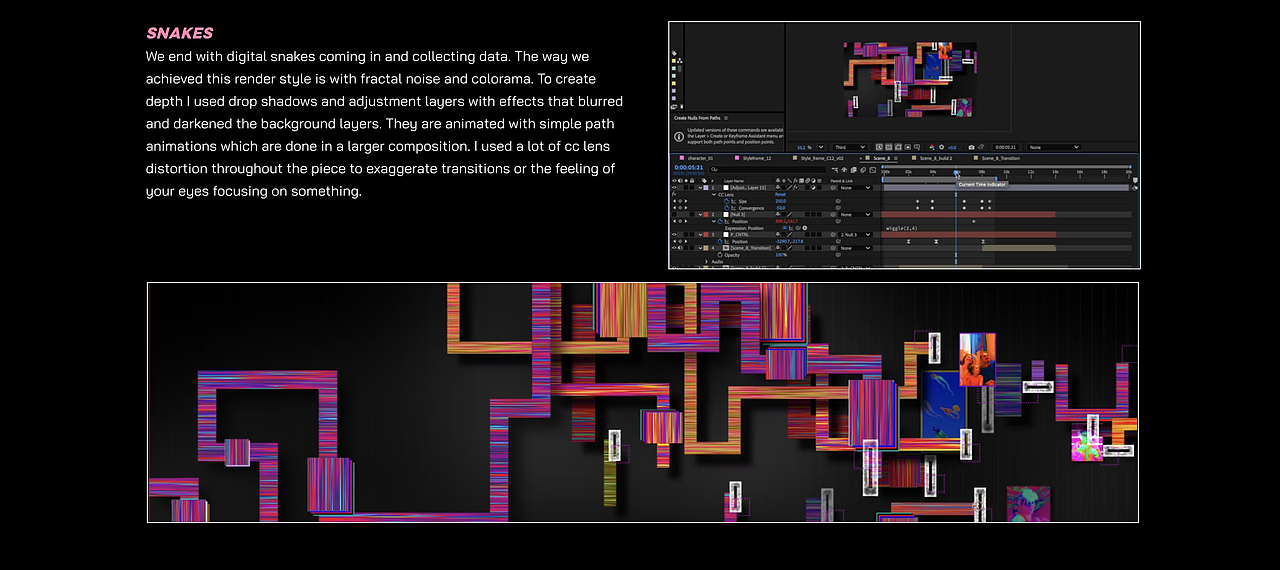Click the Size property stopwatch
Screen dimensions: 1280x570
point(727,201)
